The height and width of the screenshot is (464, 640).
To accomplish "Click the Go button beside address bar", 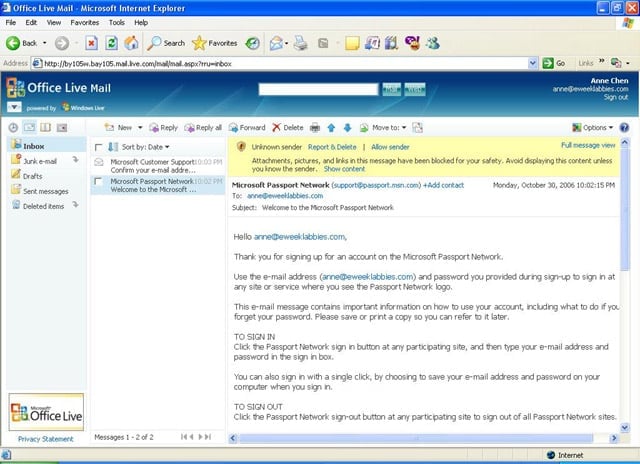I will (x=553, y=63).
